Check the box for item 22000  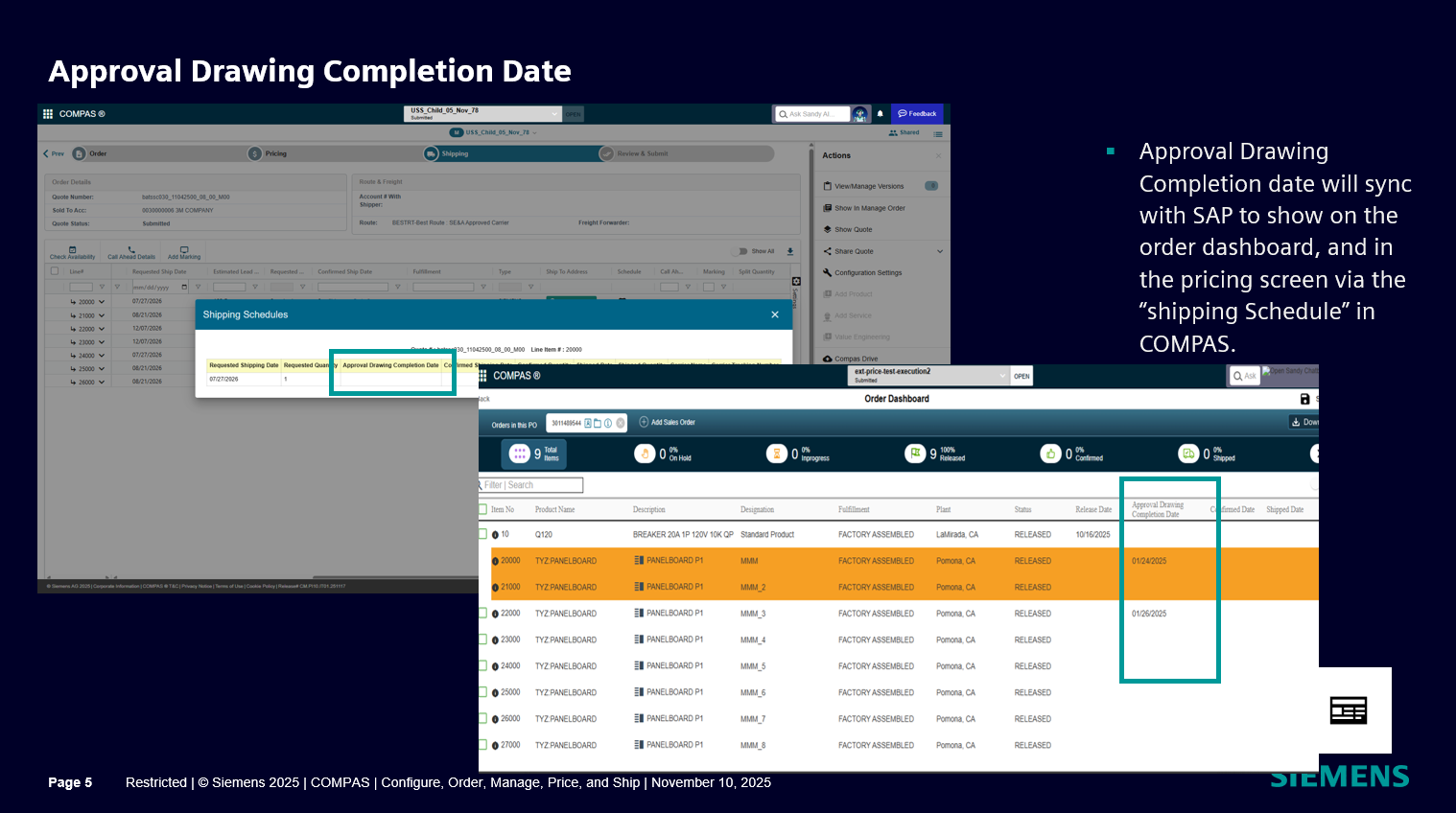tap(483, 614)
